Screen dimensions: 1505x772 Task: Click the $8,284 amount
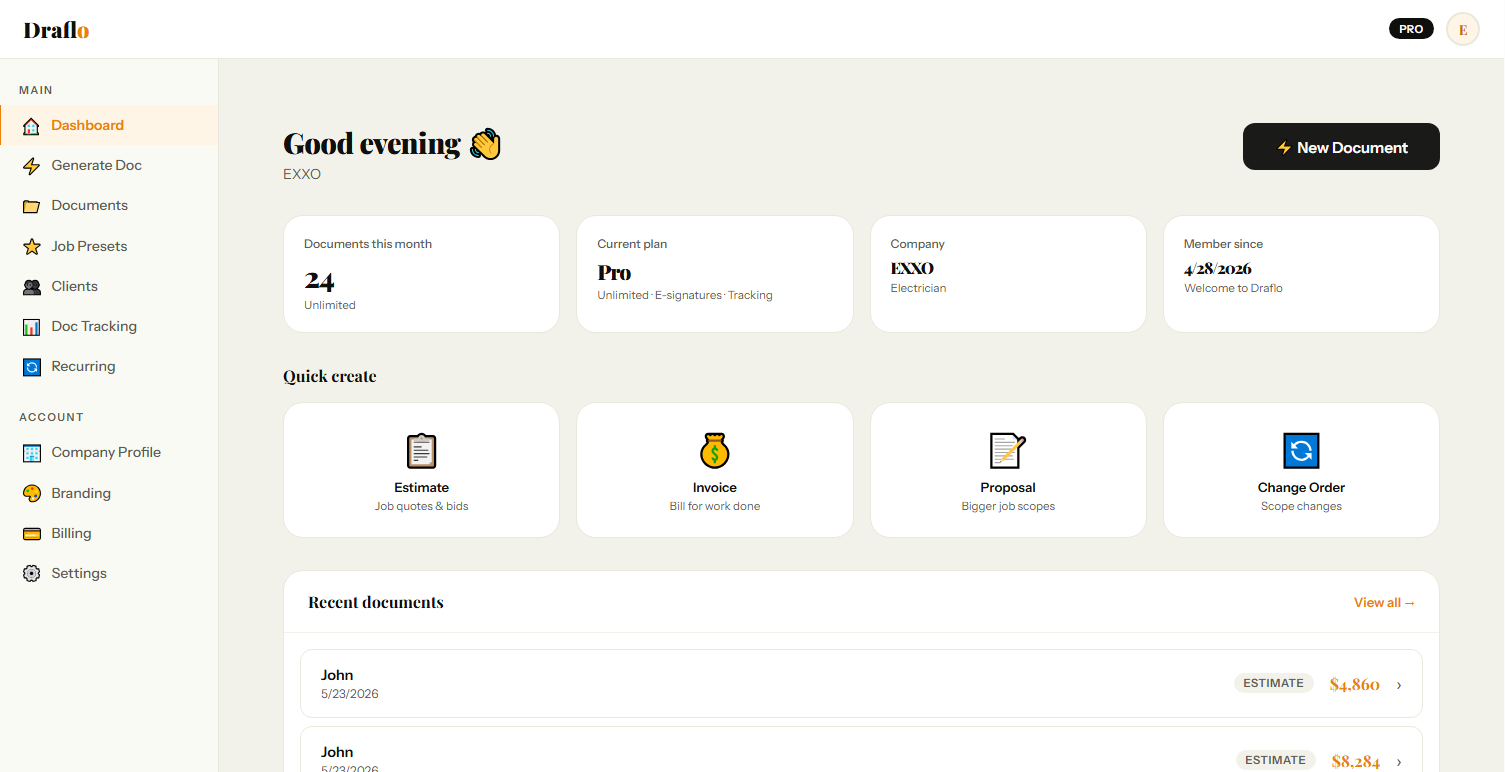click(1355, 762)
